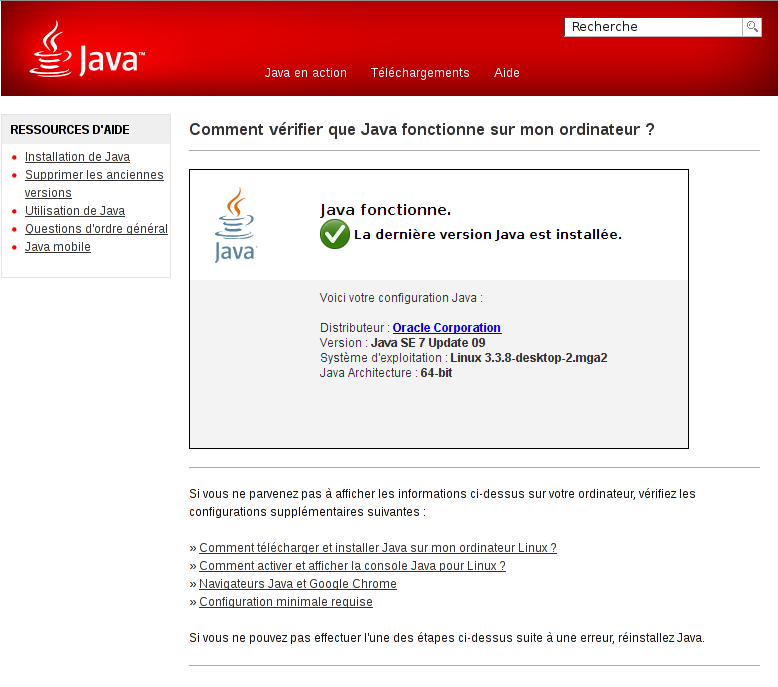
Task: Open the Aide menu item
Action: coord(507,73)
